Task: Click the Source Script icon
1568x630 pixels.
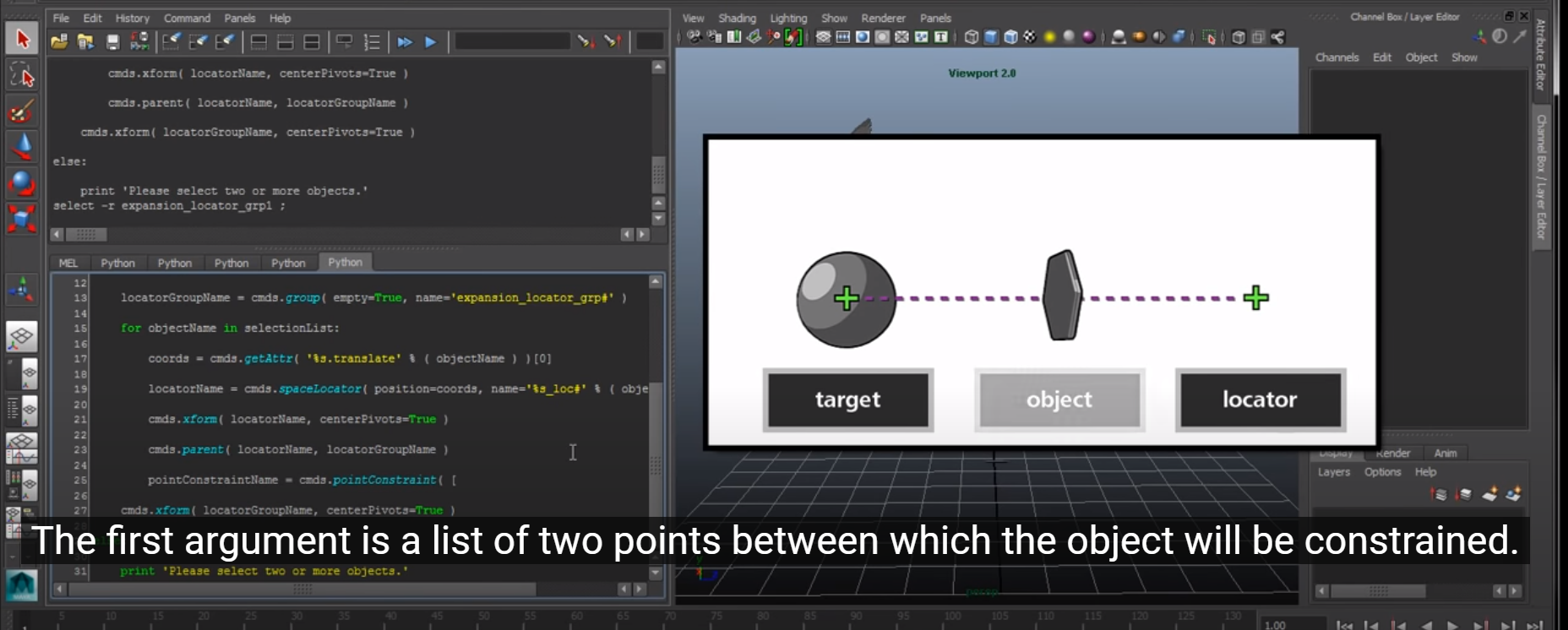Action: tap(85, 41)
